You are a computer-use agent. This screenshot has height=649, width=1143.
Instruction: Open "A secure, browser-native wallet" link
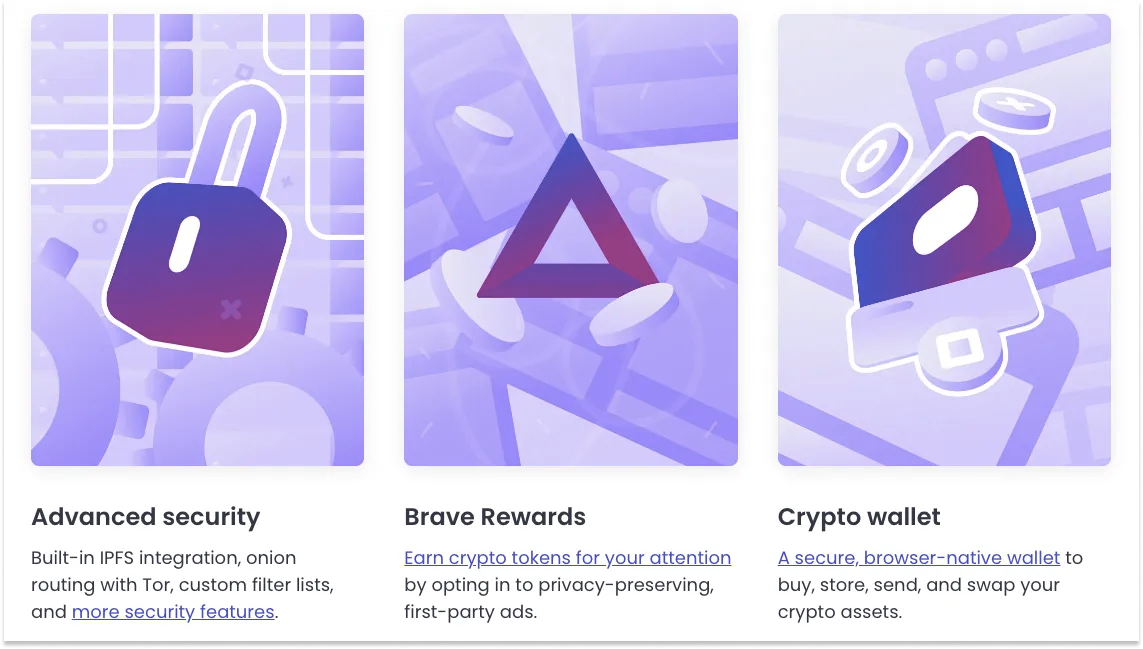tap(918, 557)
